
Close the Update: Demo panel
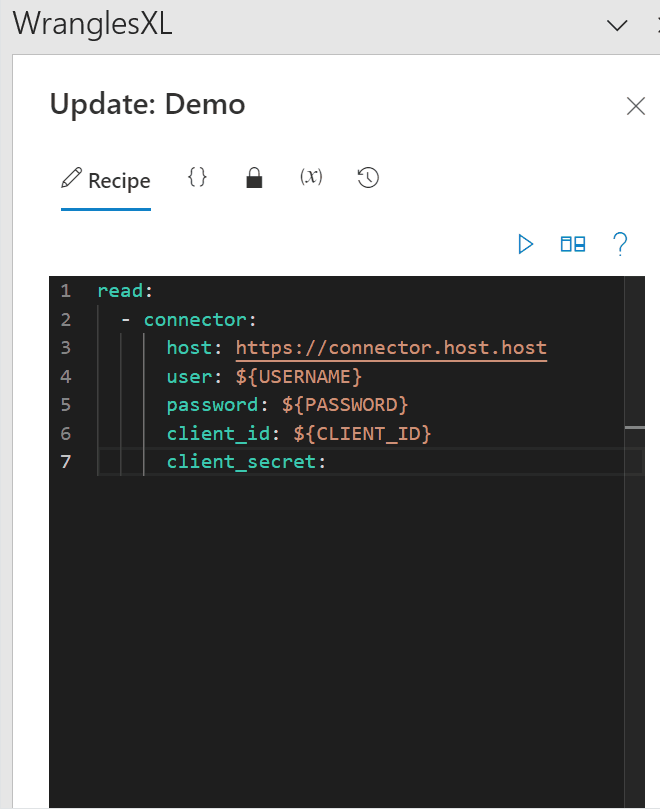coord(636,106)
